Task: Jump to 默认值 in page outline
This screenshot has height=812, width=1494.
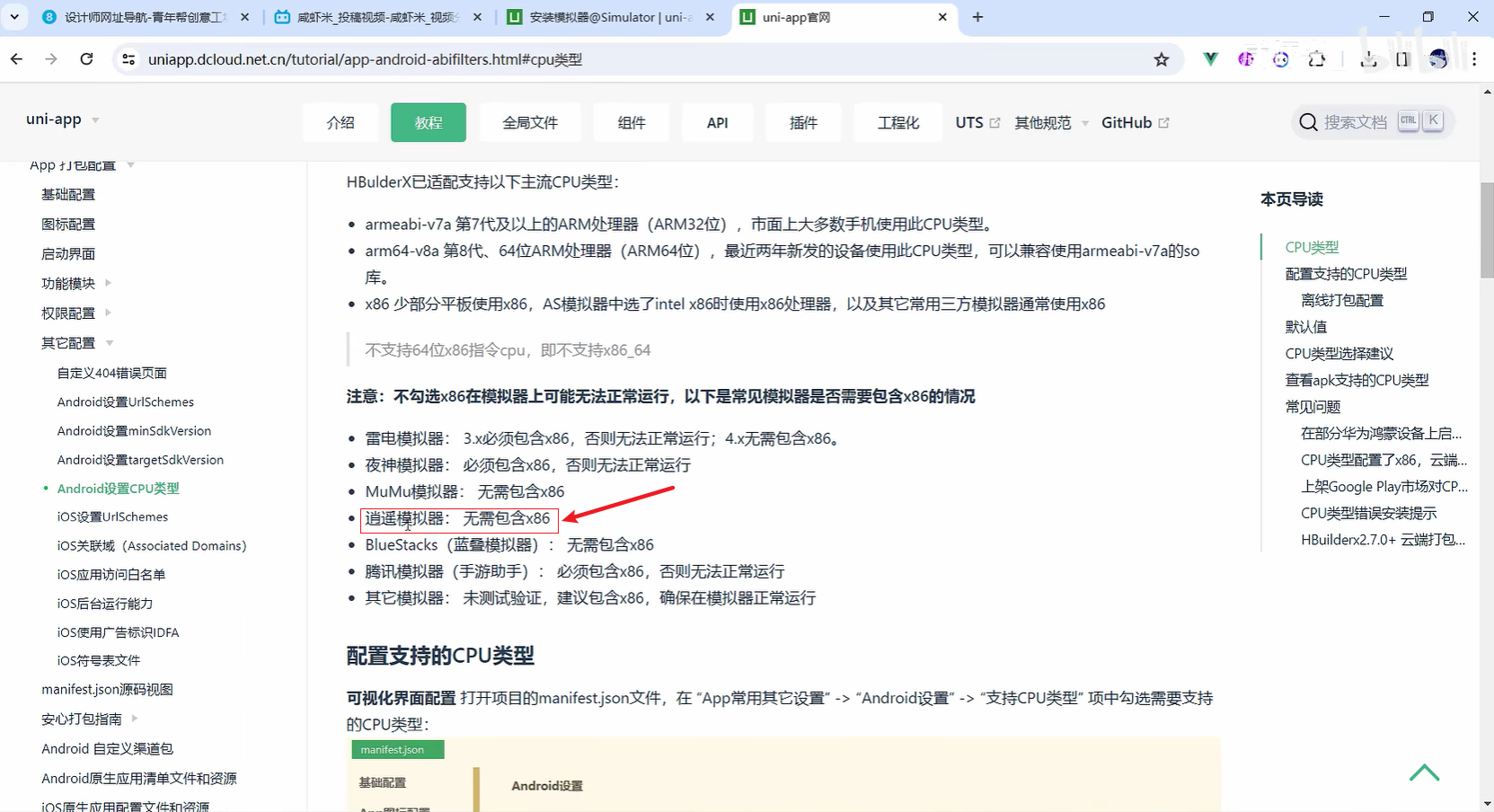Action: click(x=1306, y=327)
